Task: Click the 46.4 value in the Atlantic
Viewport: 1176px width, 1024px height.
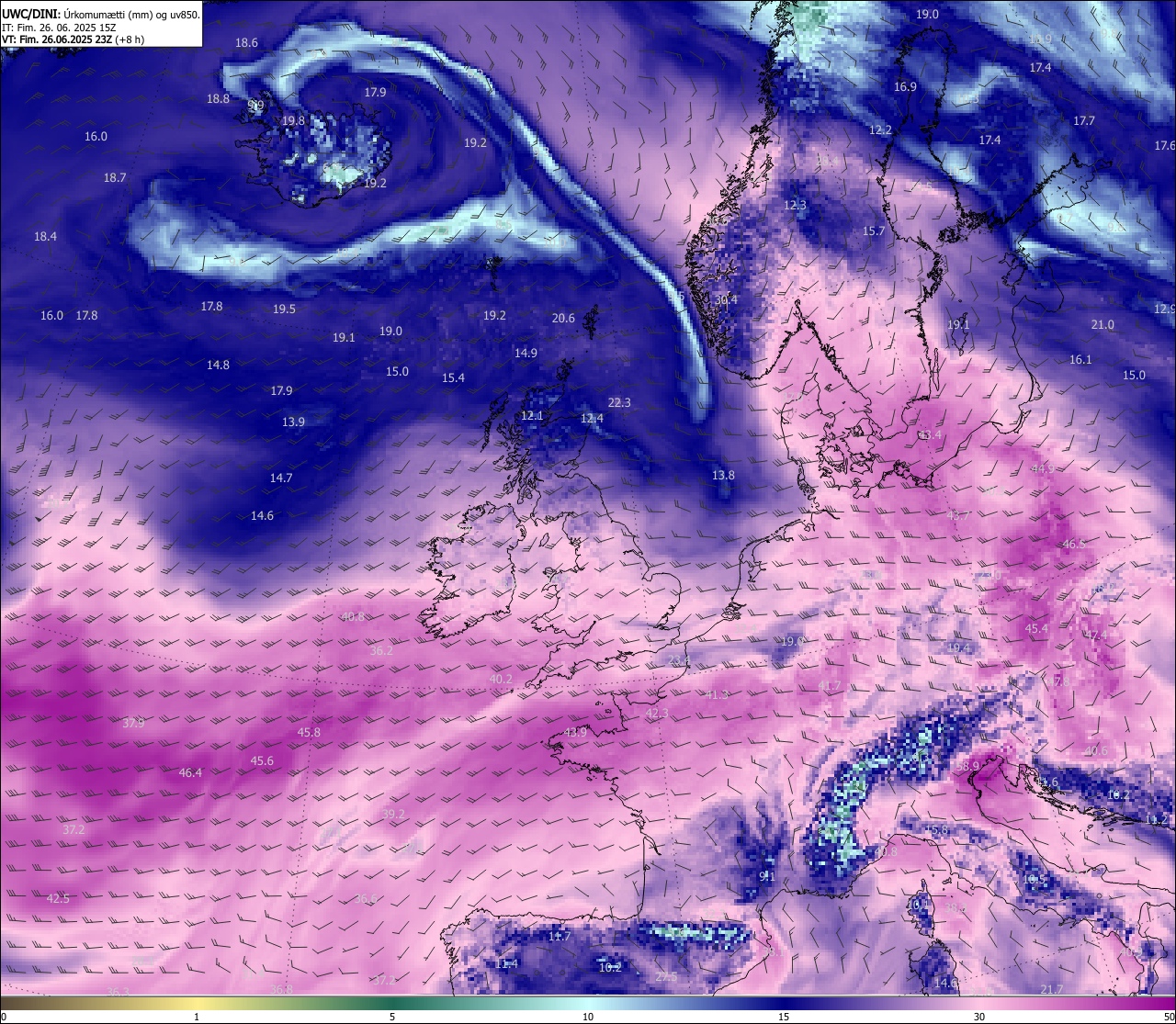Action: 190,772
